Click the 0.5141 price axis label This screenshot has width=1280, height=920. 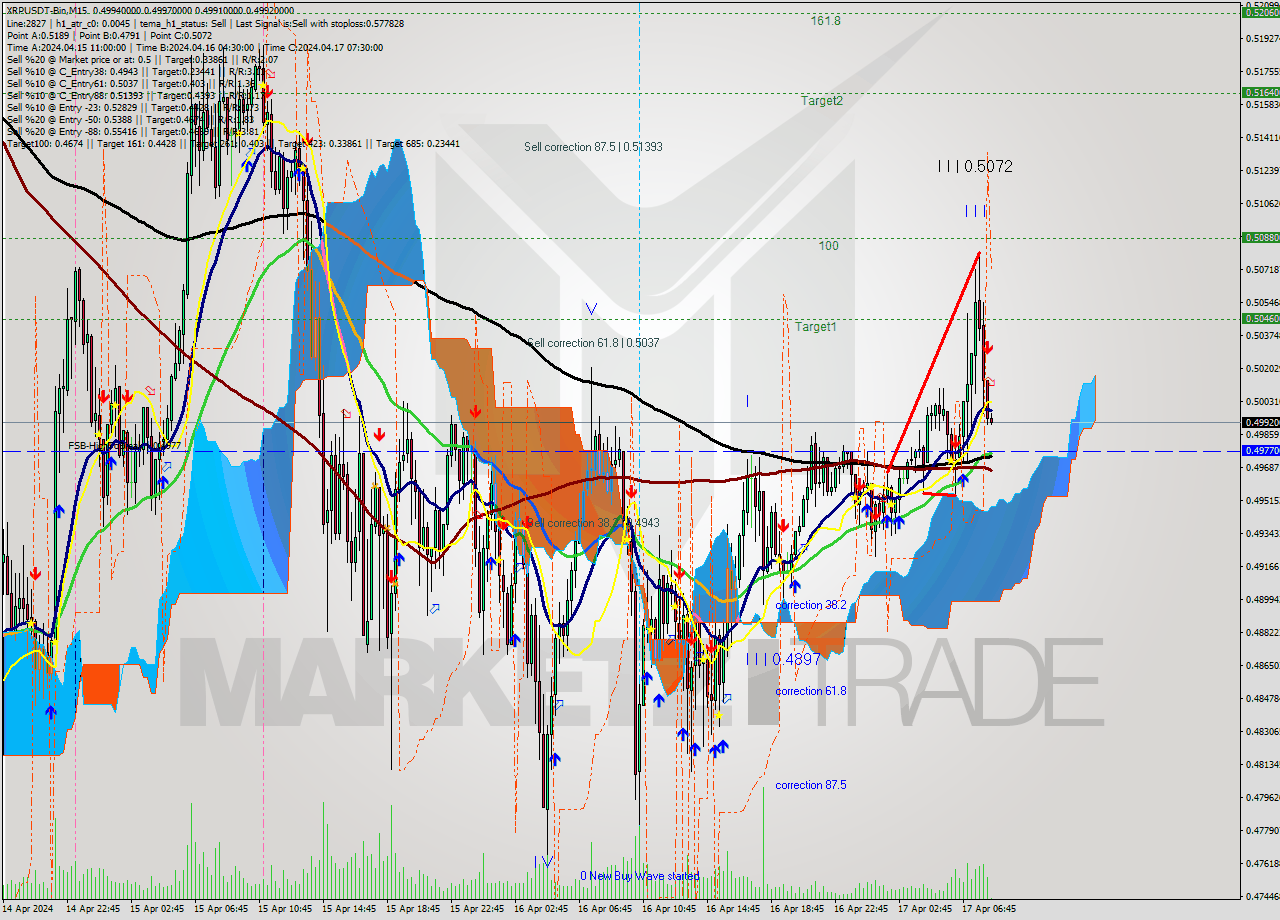[1262, 138]
